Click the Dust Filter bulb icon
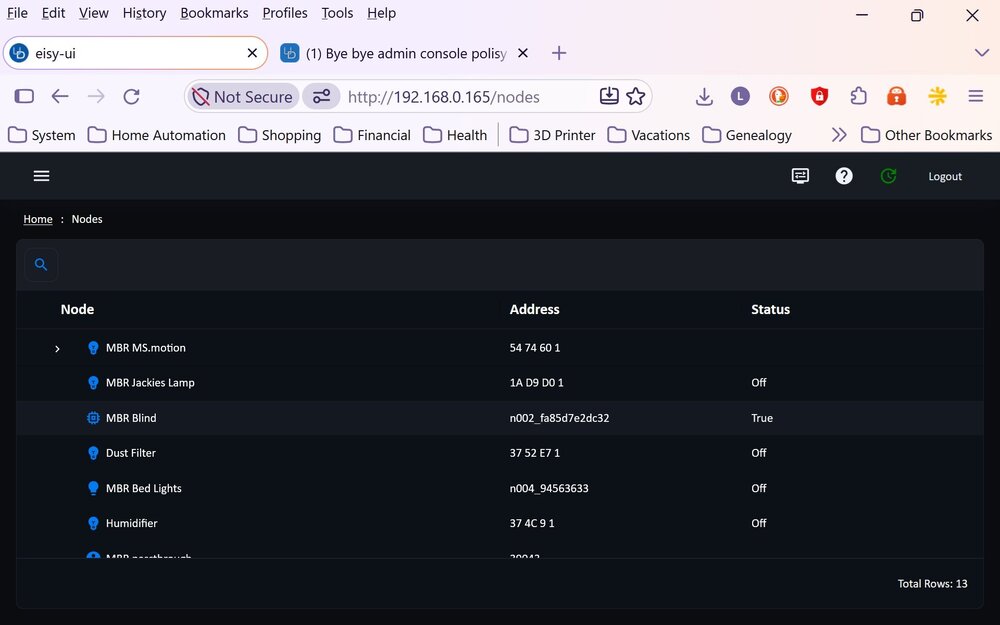This screenshot has height=625, width=1000. [x=93, y=453]
